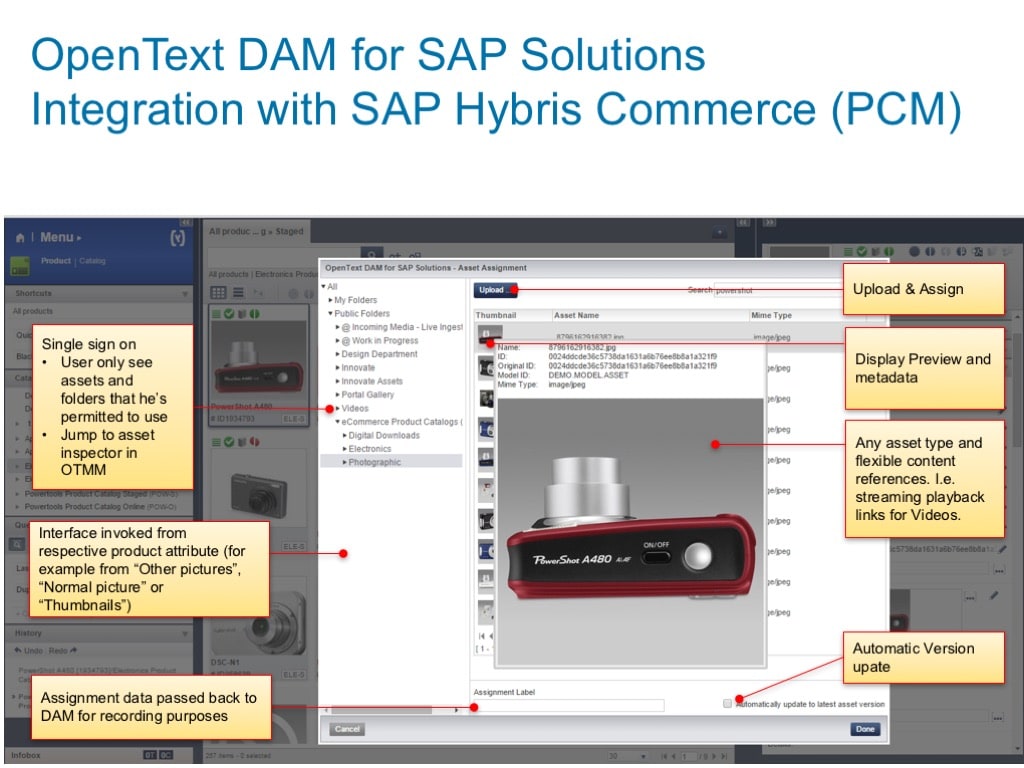Screen dimensions: 1024x768
Task: Click the pencil edit icon at right panel edge
Action: click(1002, 550)
